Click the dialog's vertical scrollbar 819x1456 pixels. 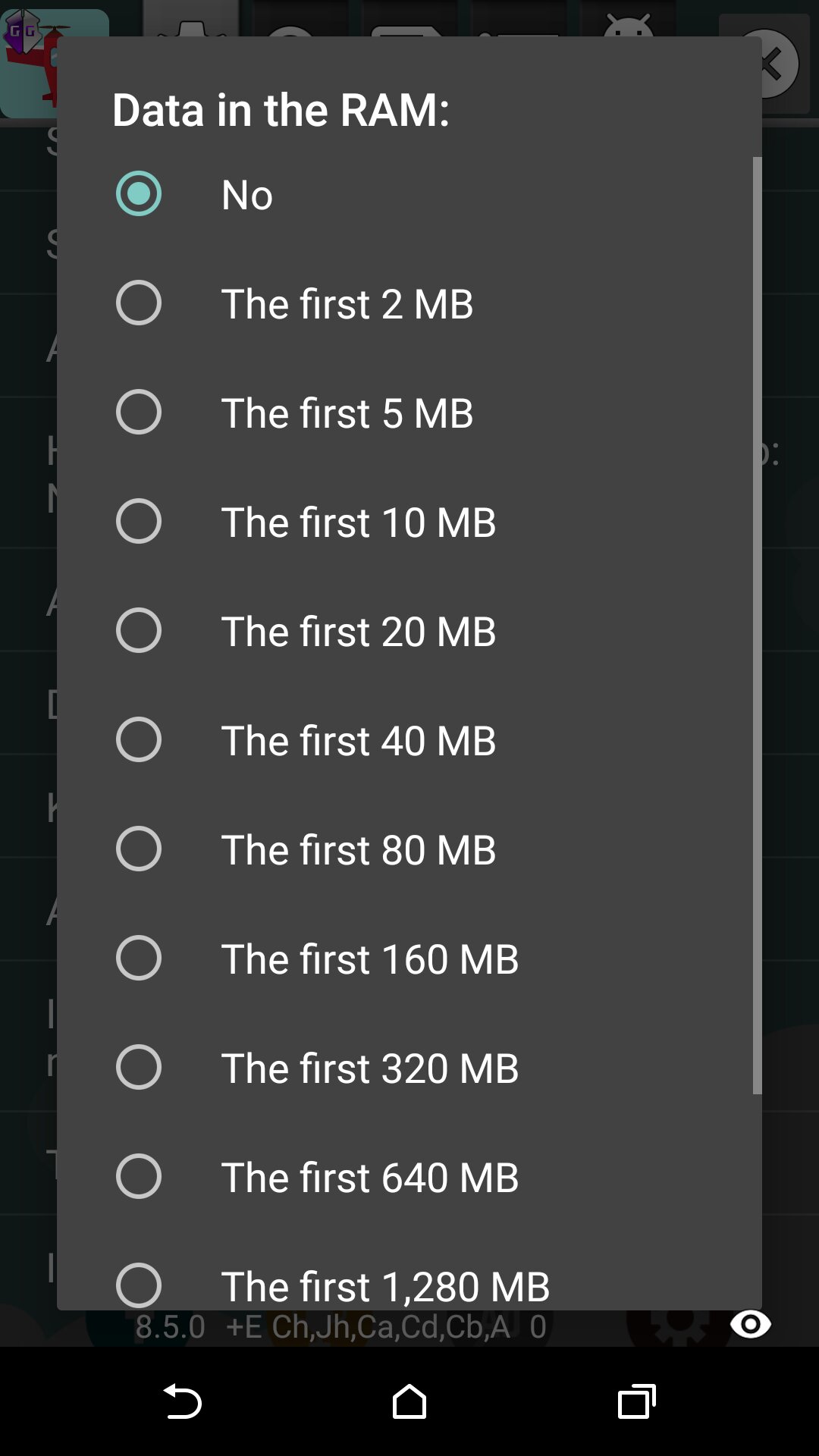[757, 625]
